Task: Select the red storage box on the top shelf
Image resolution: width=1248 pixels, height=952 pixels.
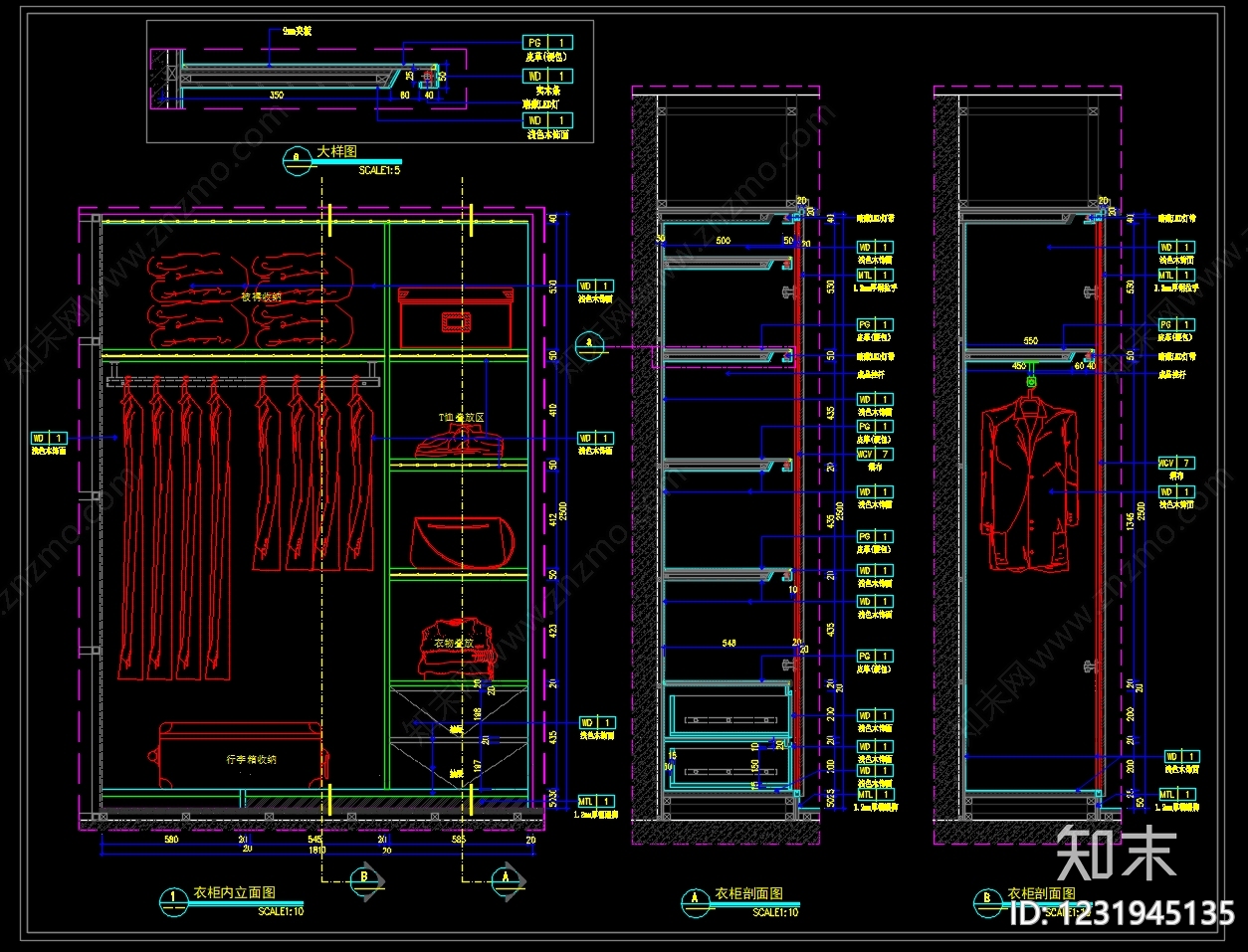Action: 454,318
